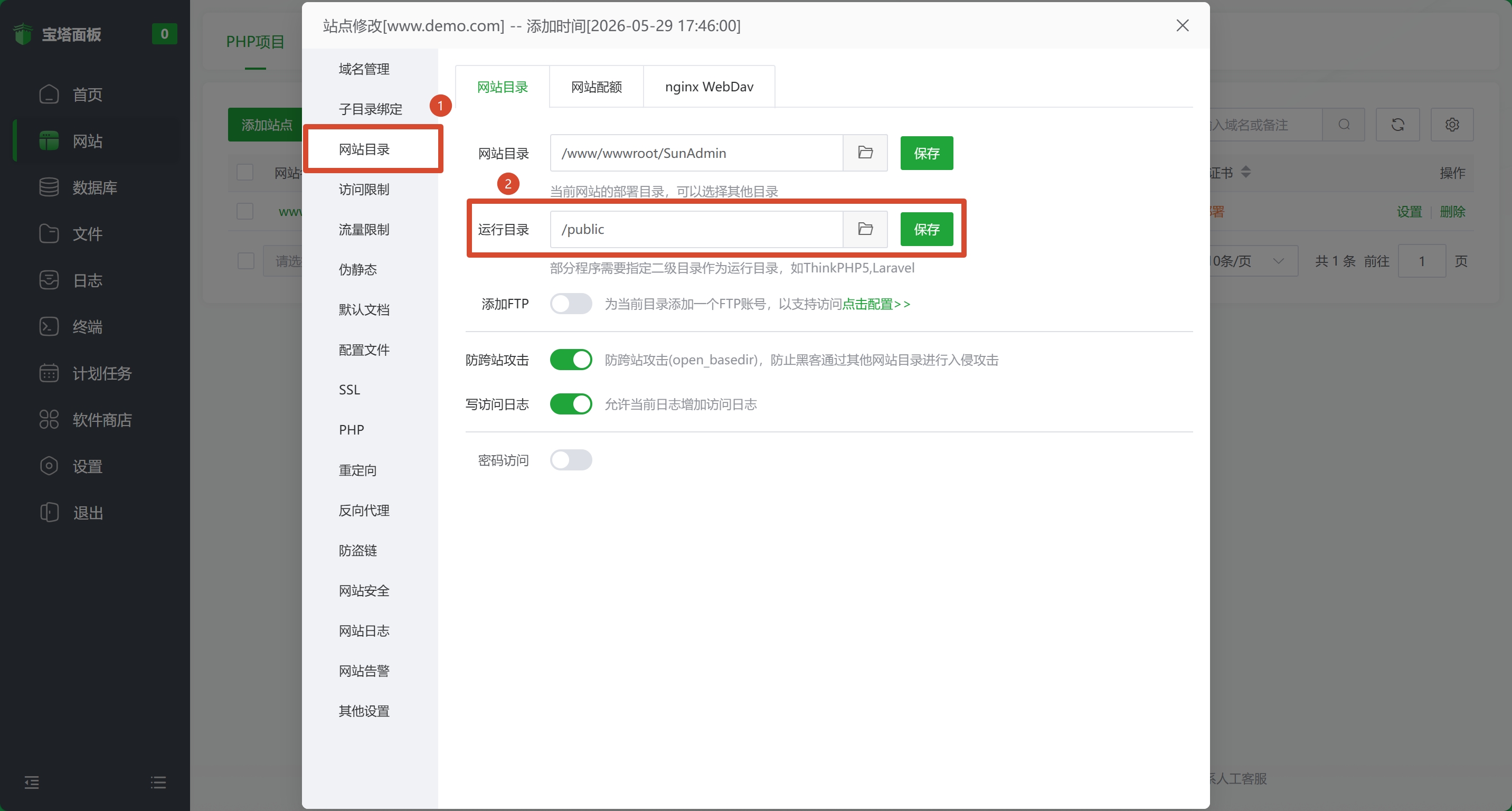Refresh the site list

point(1397,125)
